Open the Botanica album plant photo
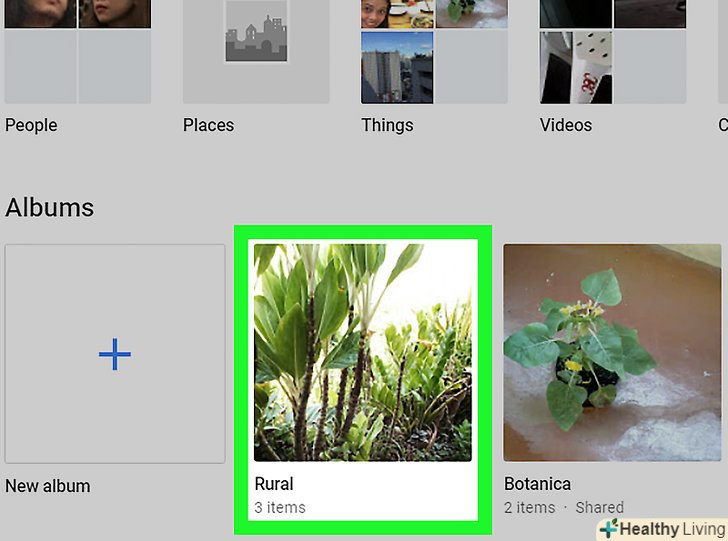Screen dimensions: 728x541 point(611,352)
